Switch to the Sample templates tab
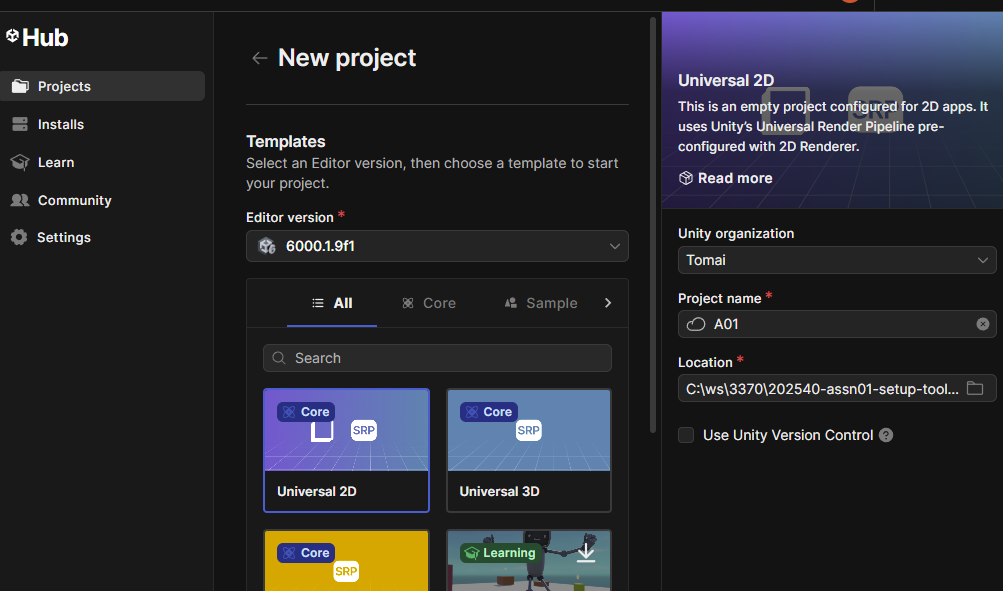 [541, 303]
